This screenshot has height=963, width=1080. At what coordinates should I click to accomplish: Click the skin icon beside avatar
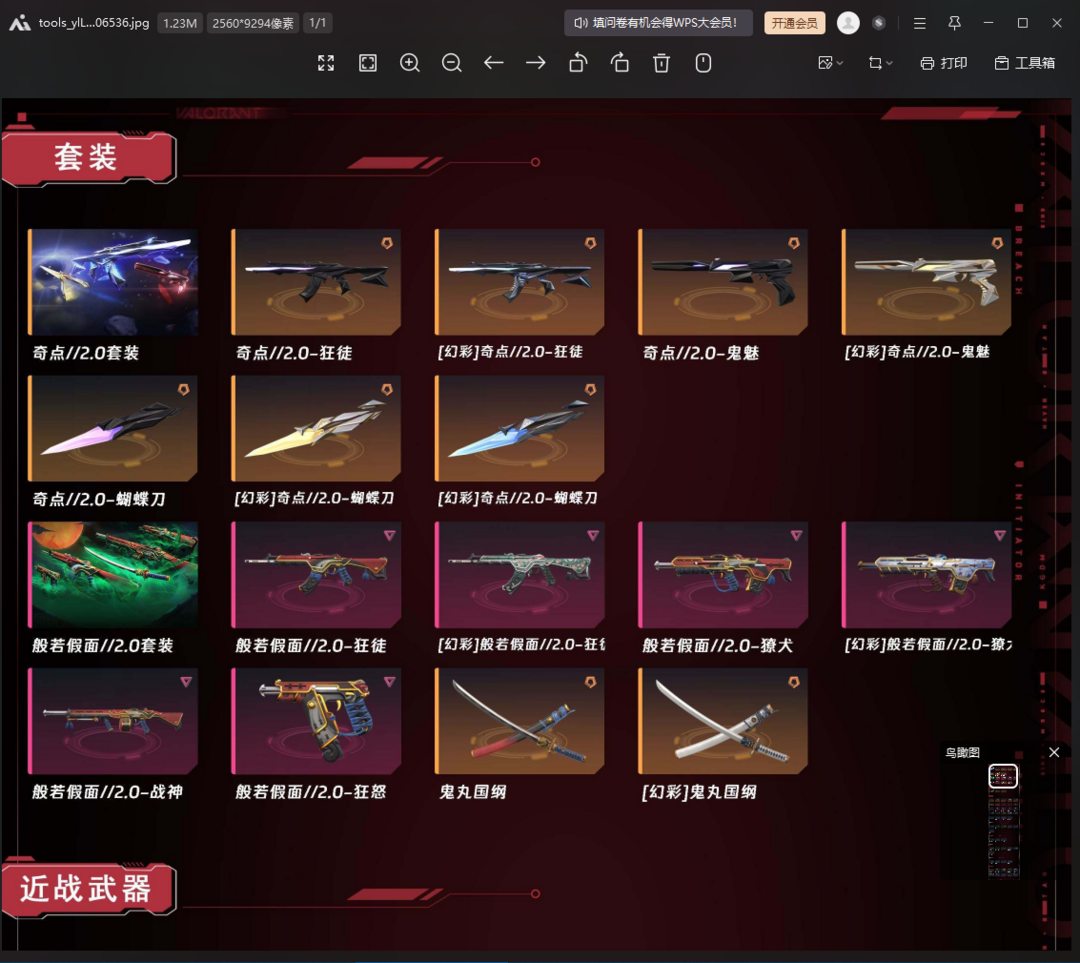tap(878, 23)
